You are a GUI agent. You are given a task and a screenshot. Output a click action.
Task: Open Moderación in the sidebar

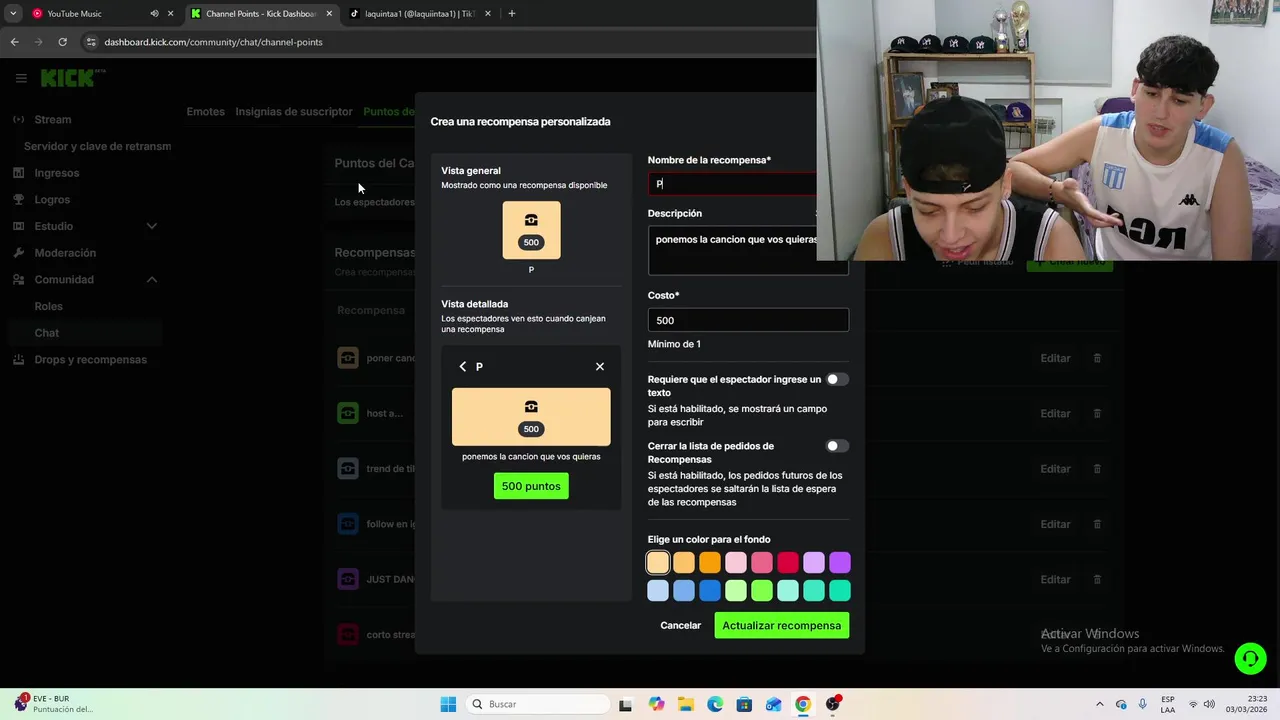[65, 253]
